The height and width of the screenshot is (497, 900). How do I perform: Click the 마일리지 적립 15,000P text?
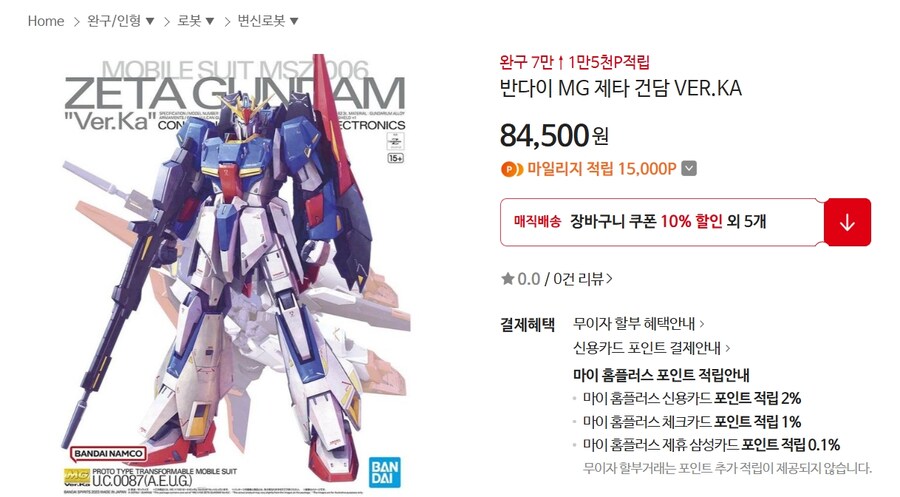coord(602,169)
